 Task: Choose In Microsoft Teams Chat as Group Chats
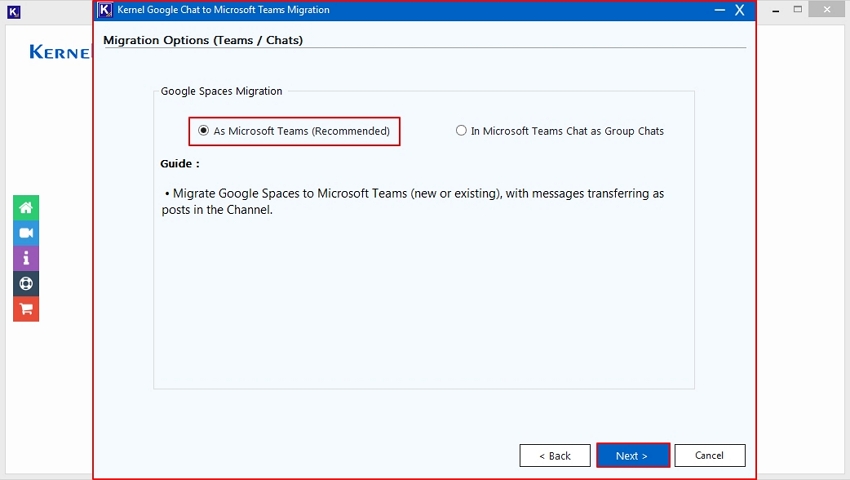[x=461, y=131]
